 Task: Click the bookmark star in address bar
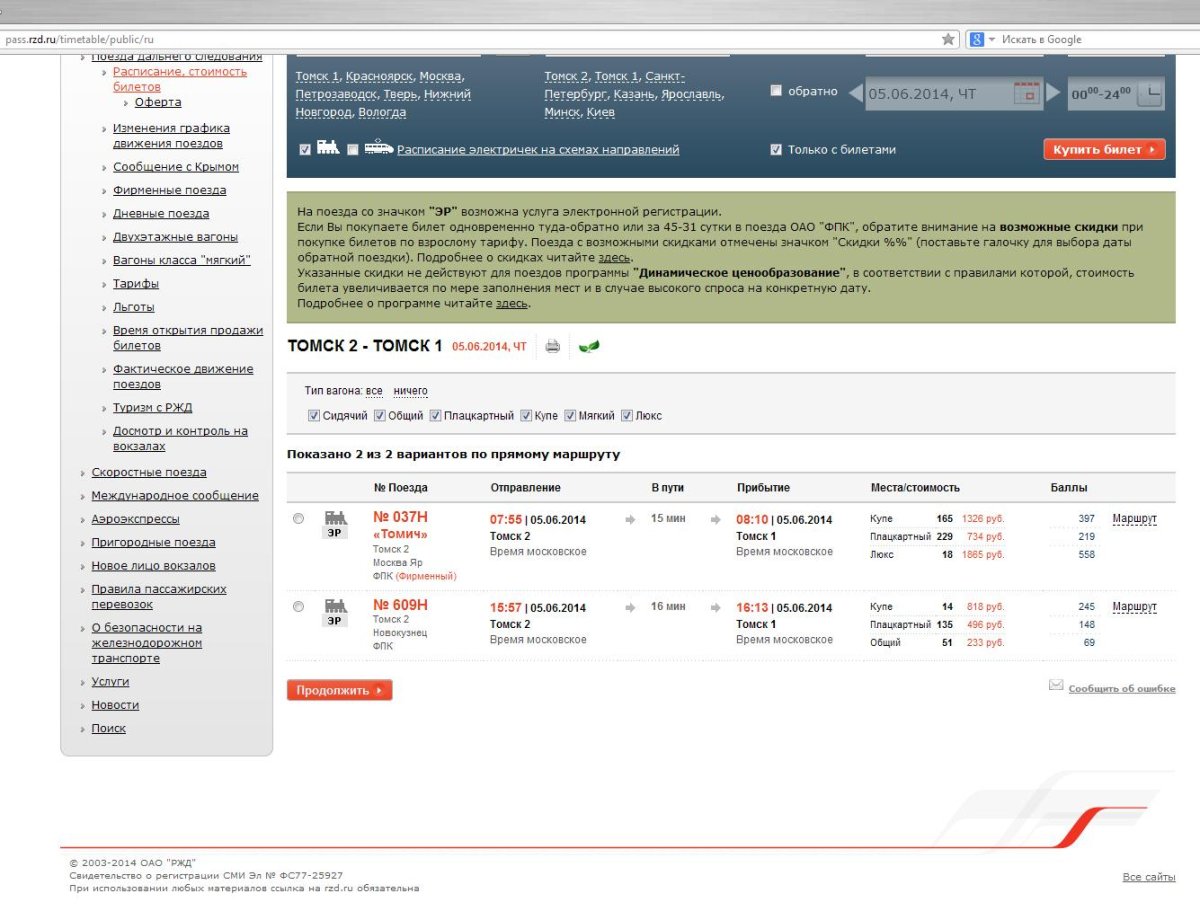tap(948, 39)
